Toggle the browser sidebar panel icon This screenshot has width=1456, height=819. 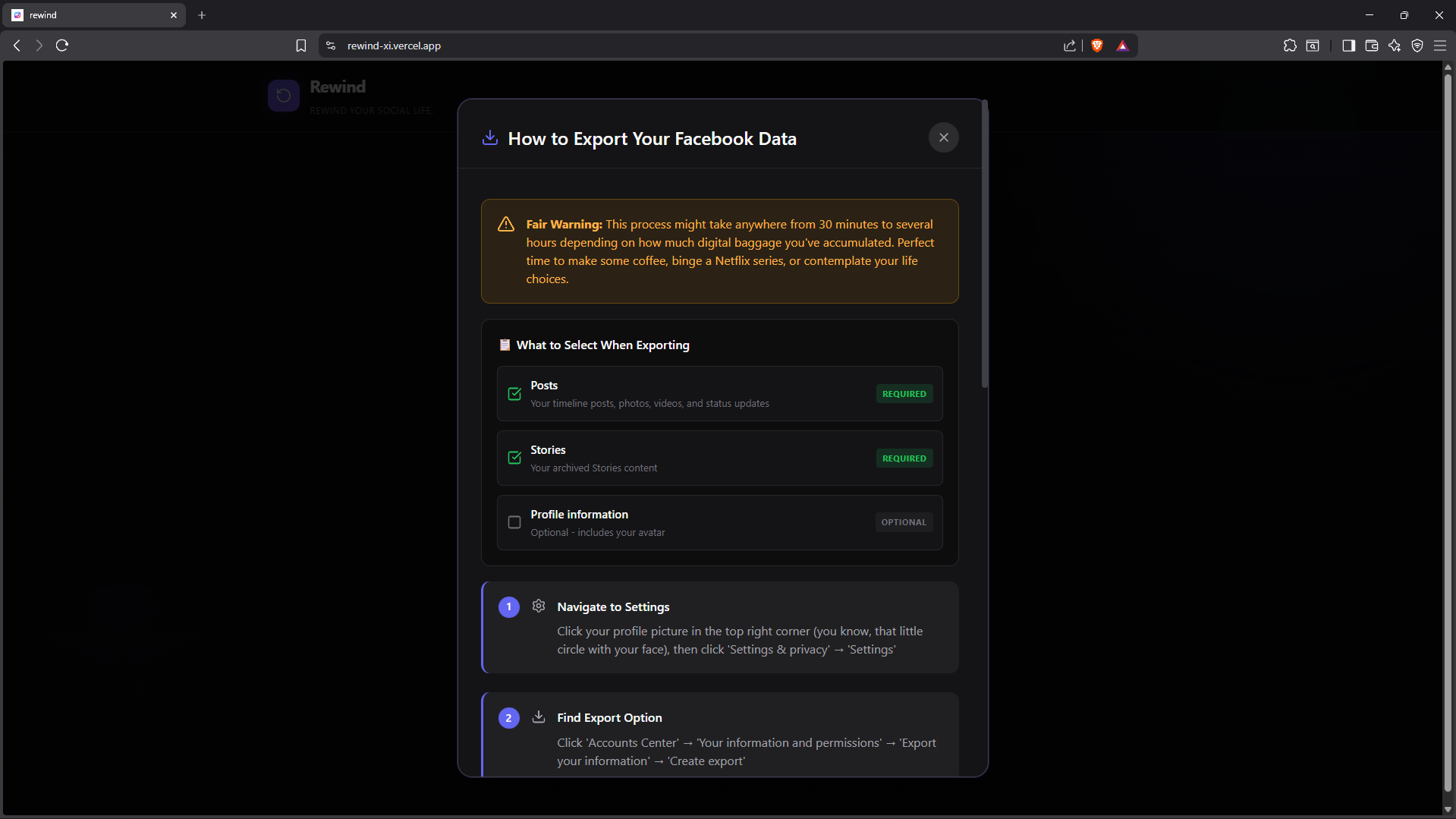(x=1348, y=46)
